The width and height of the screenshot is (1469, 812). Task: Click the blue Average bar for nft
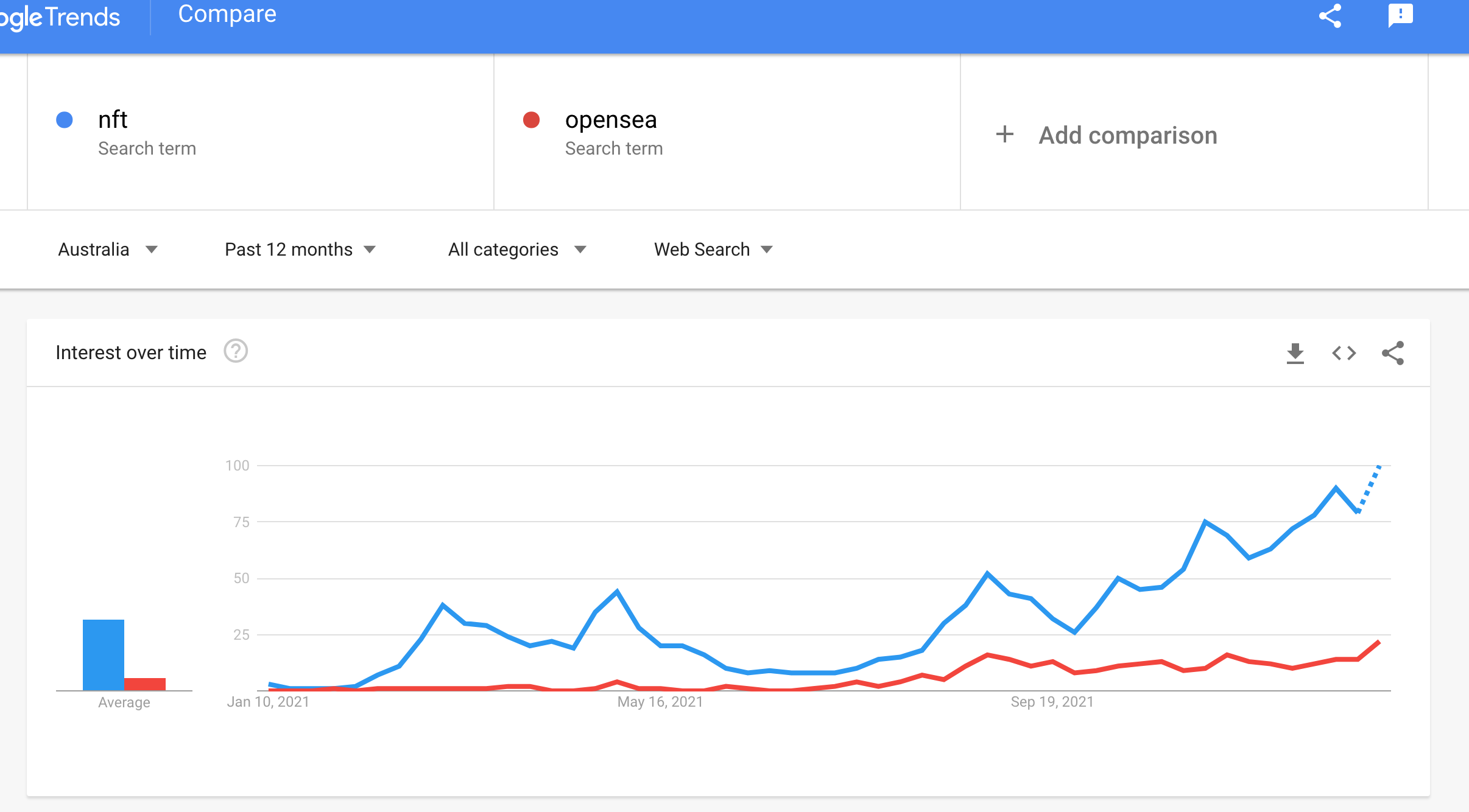(104, 655)
